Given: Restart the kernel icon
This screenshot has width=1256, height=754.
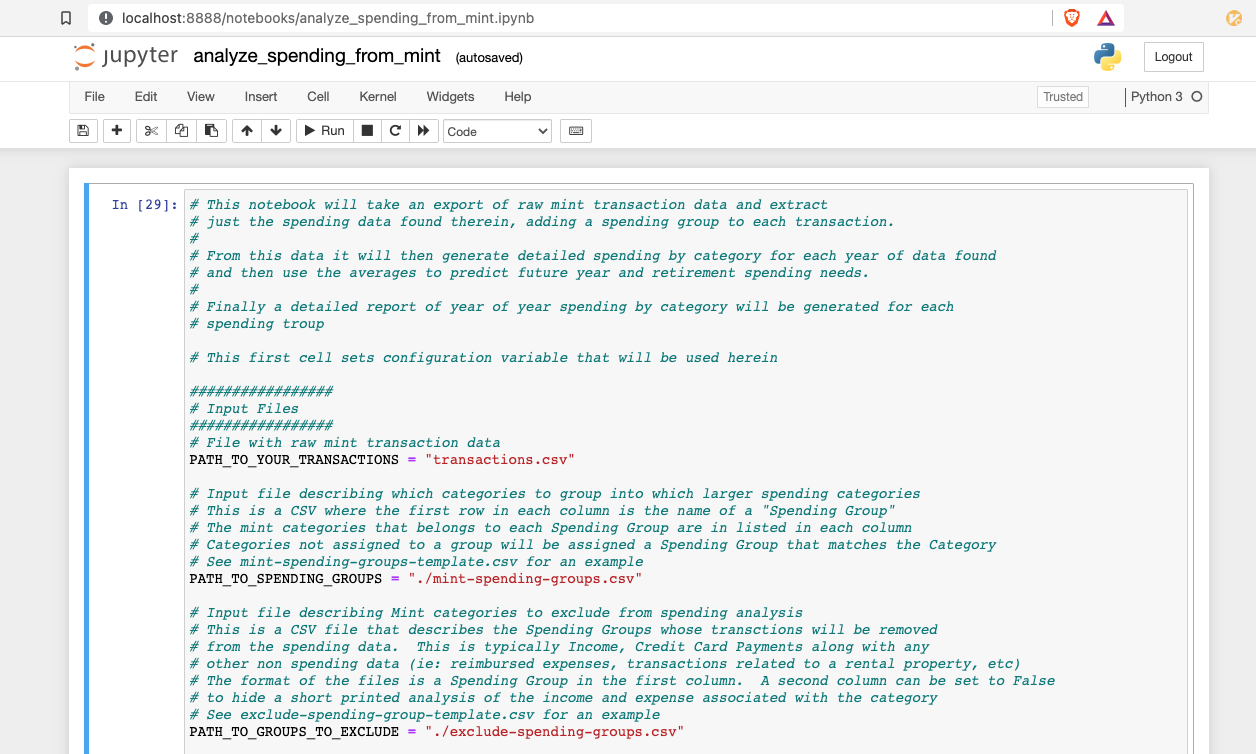Looking at the screenshot, I should tap(395, 131).
